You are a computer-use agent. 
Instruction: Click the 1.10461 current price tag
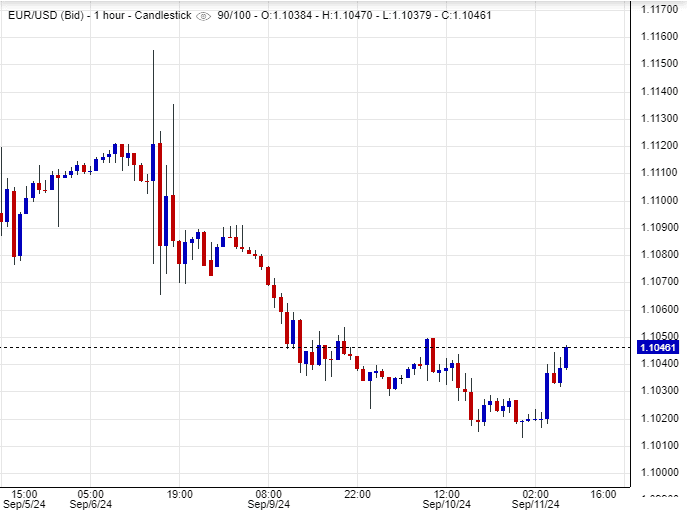(x=660, y=347)
